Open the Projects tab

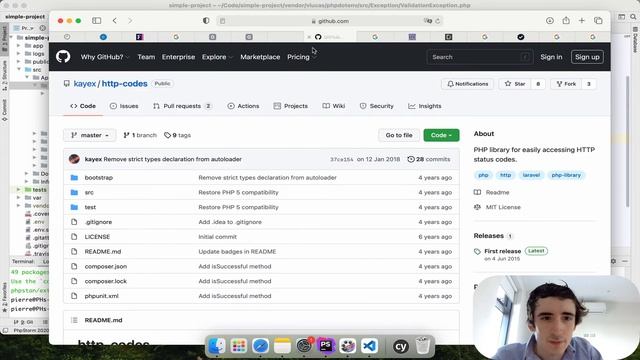291,106
